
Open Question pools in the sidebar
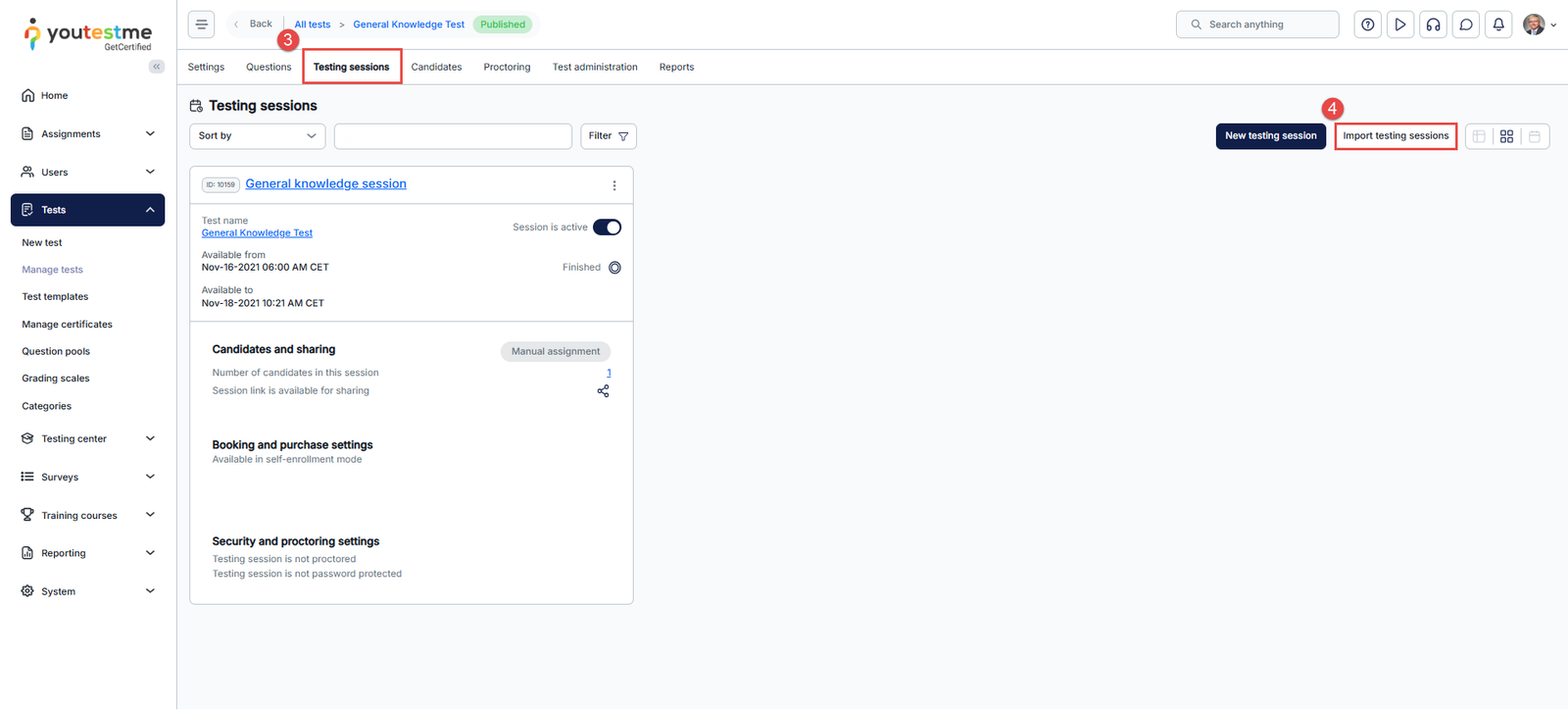point(56,352)
